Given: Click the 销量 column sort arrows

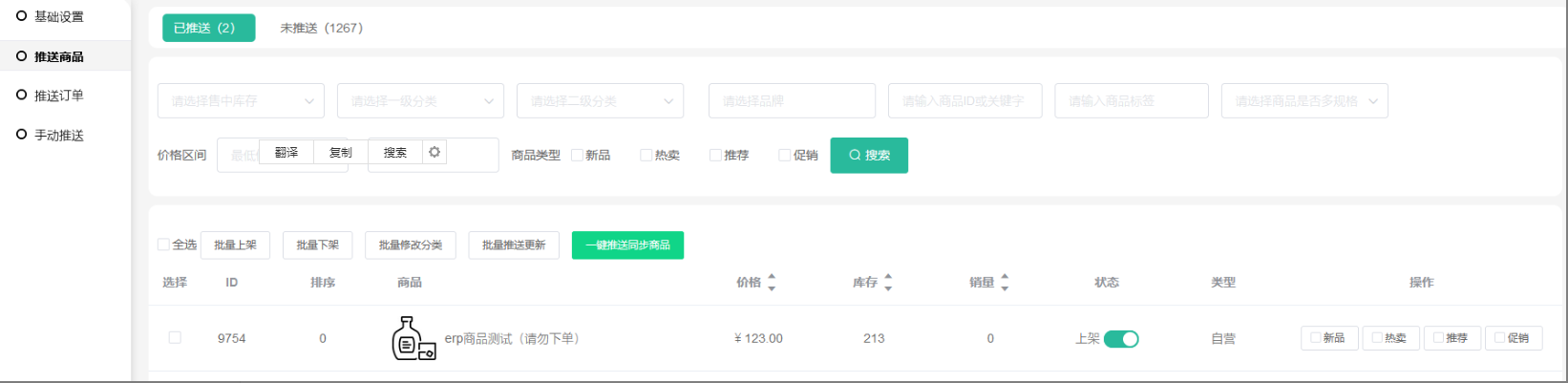Looking at the screenshot, I should [1005, 283].
